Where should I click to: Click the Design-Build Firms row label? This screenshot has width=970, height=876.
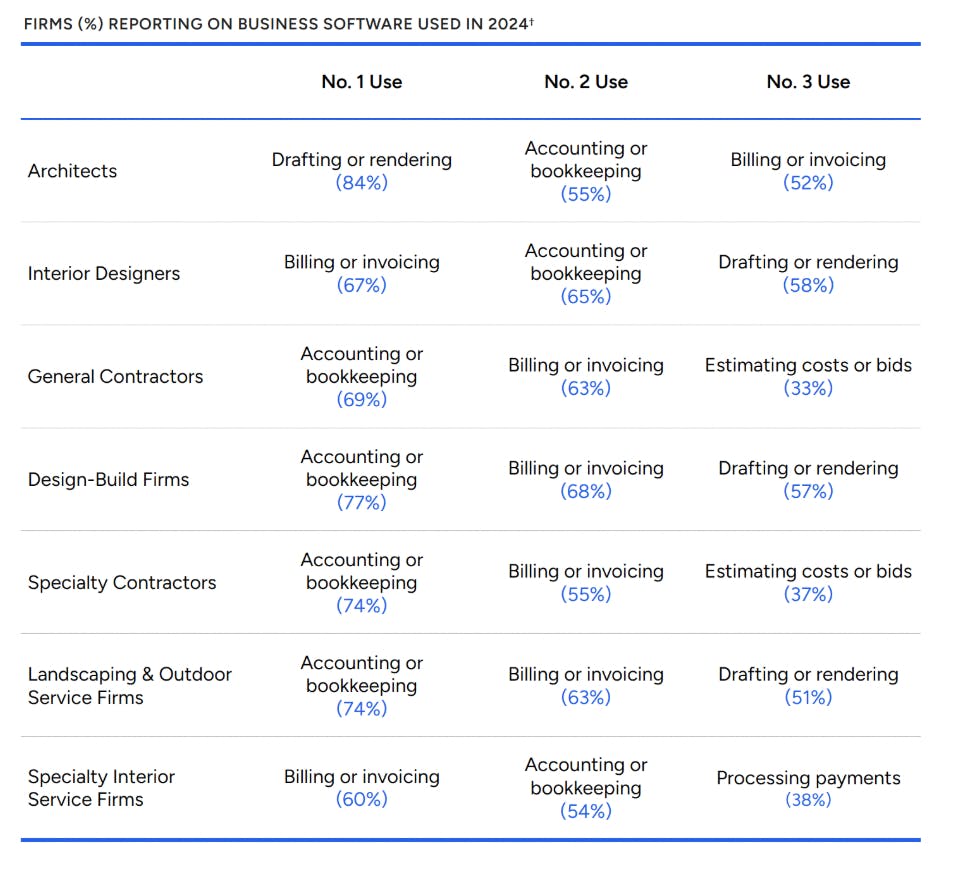click(x=108, y=480)
